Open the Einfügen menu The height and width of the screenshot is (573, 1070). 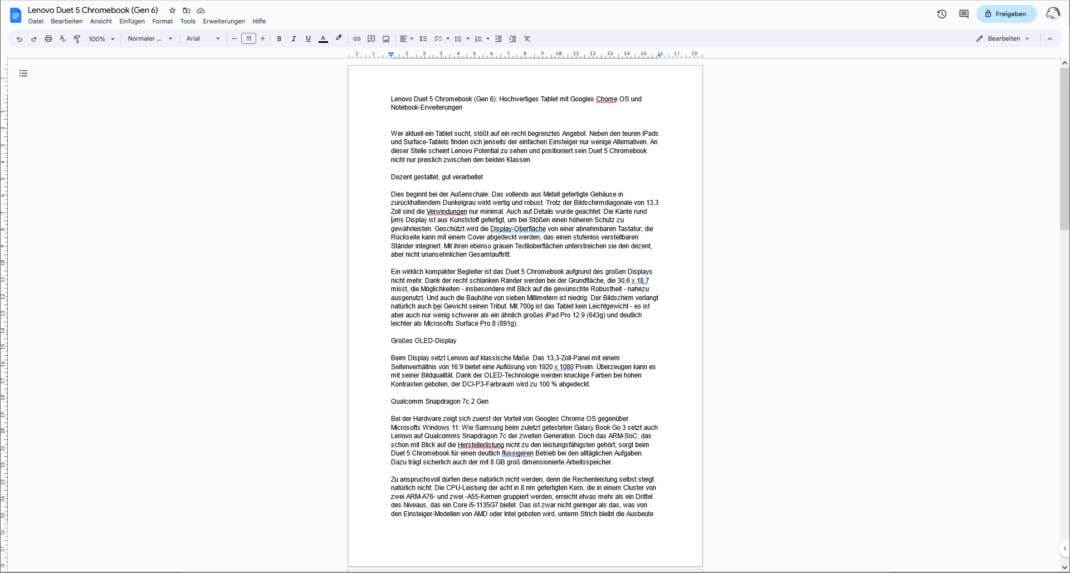[x=132, y=21]
